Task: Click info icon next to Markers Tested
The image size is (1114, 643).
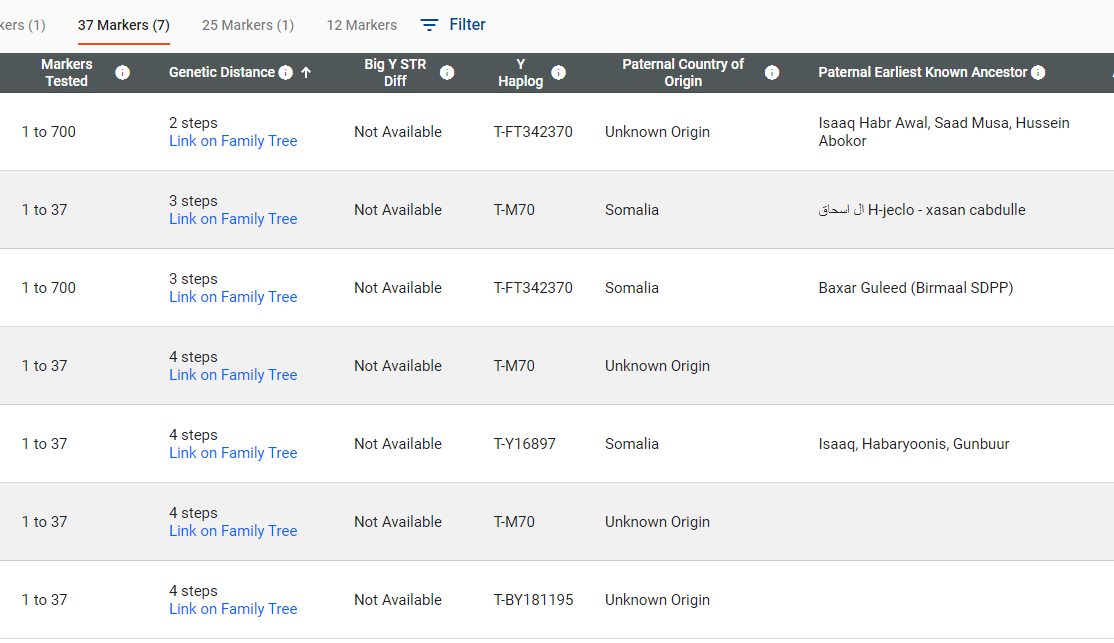Action: click(122, 72)
